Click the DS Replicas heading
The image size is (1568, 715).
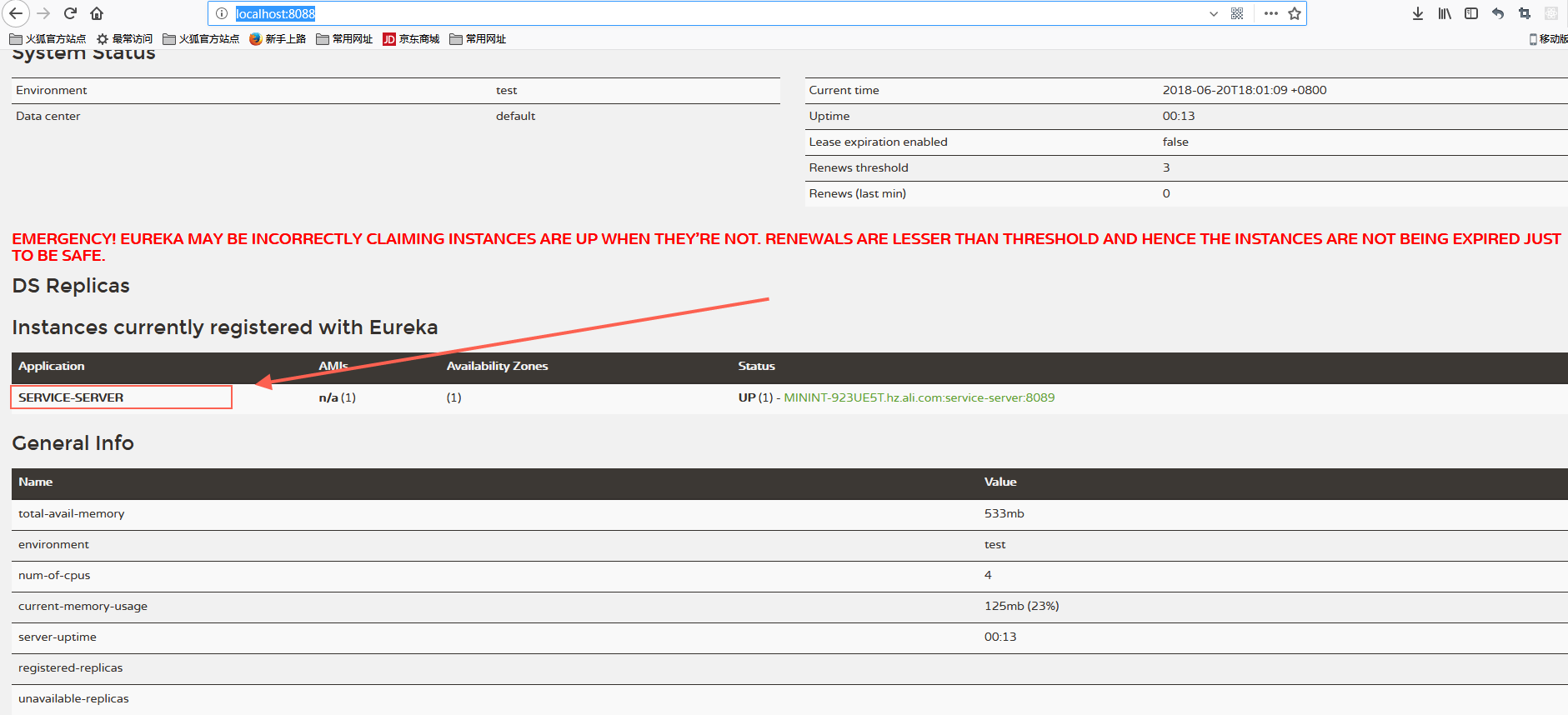(71, 286)
